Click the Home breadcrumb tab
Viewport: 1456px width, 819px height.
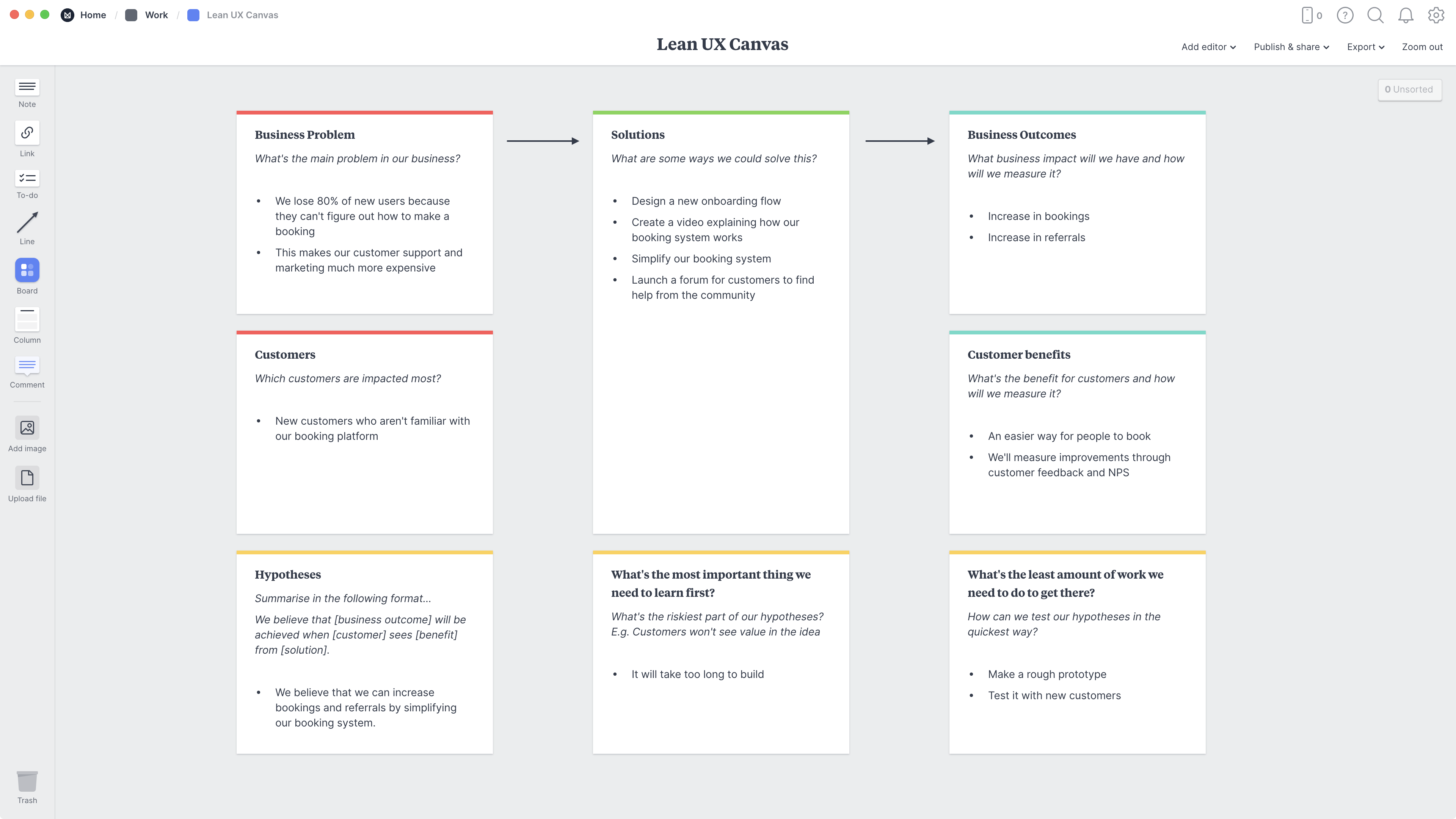tap(93, 14)
